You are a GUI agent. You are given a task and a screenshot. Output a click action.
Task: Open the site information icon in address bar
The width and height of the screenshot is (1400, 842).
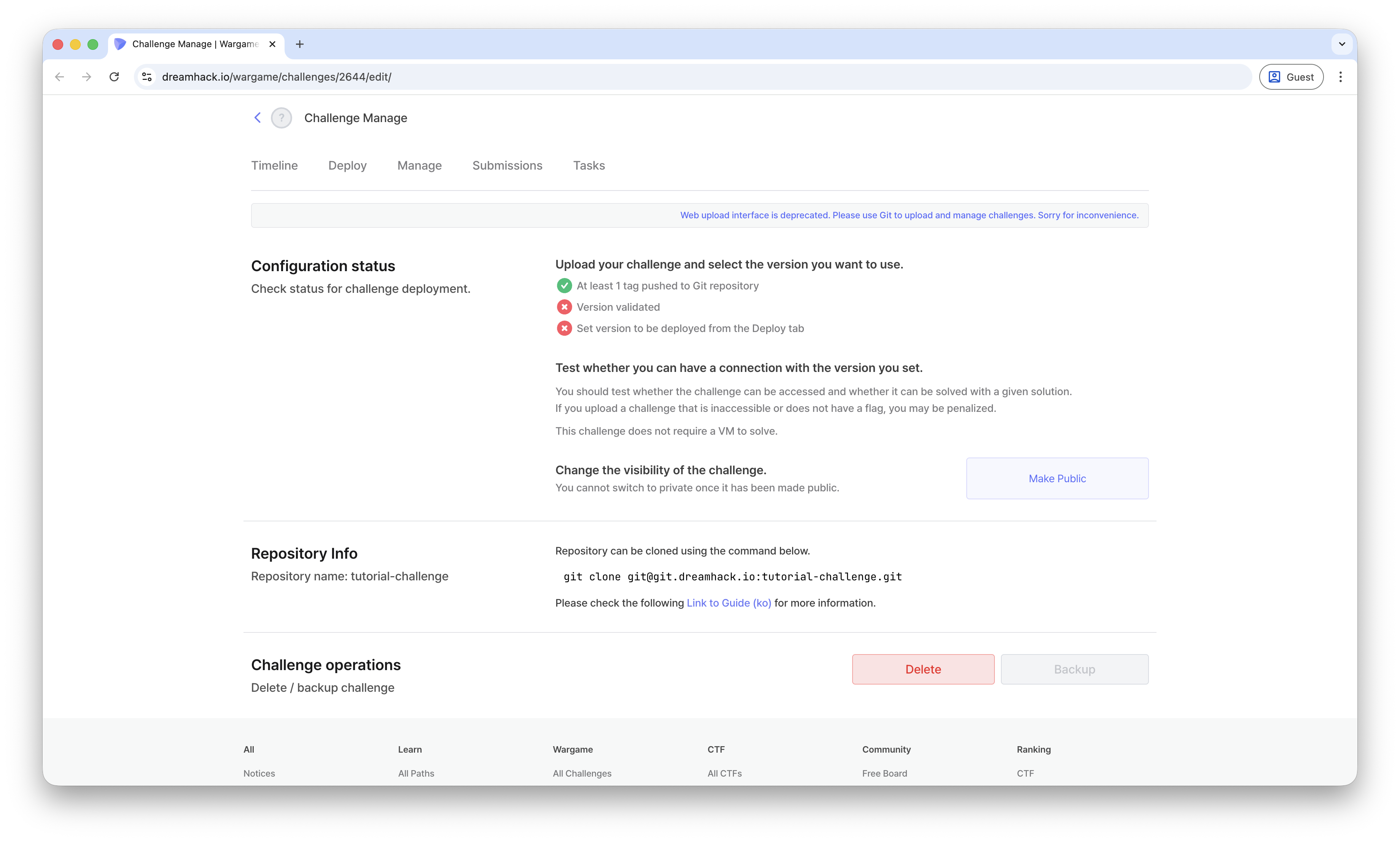click(x=147, y=76)
